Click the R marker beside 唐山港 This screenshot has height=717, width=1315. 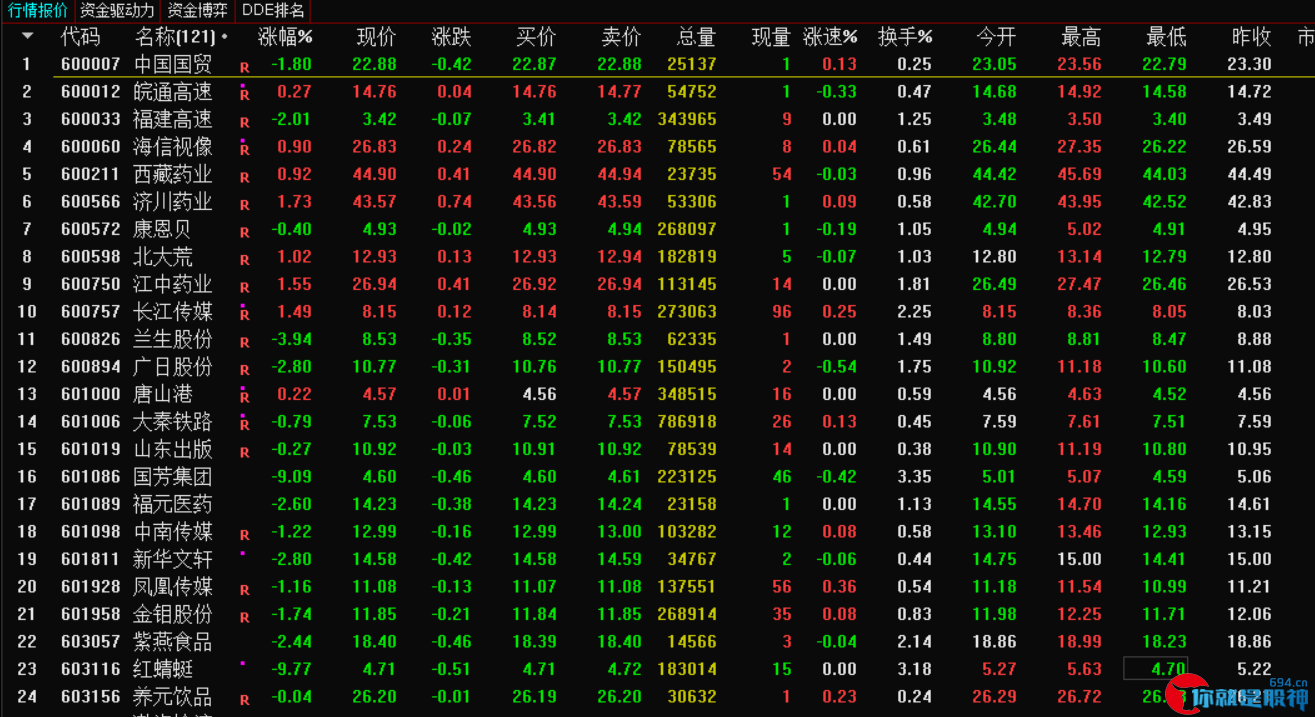pos(244,397)
